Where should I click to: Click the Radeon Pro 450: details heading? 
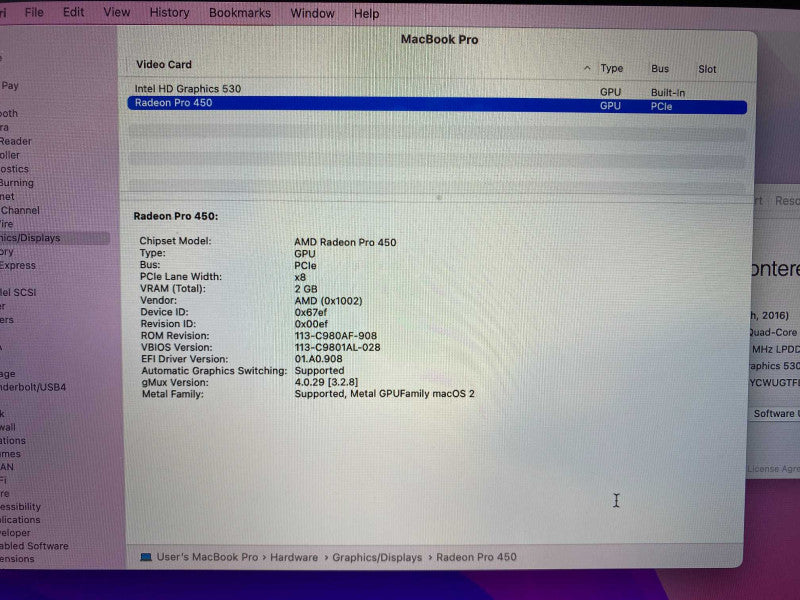tap(176, 216)
